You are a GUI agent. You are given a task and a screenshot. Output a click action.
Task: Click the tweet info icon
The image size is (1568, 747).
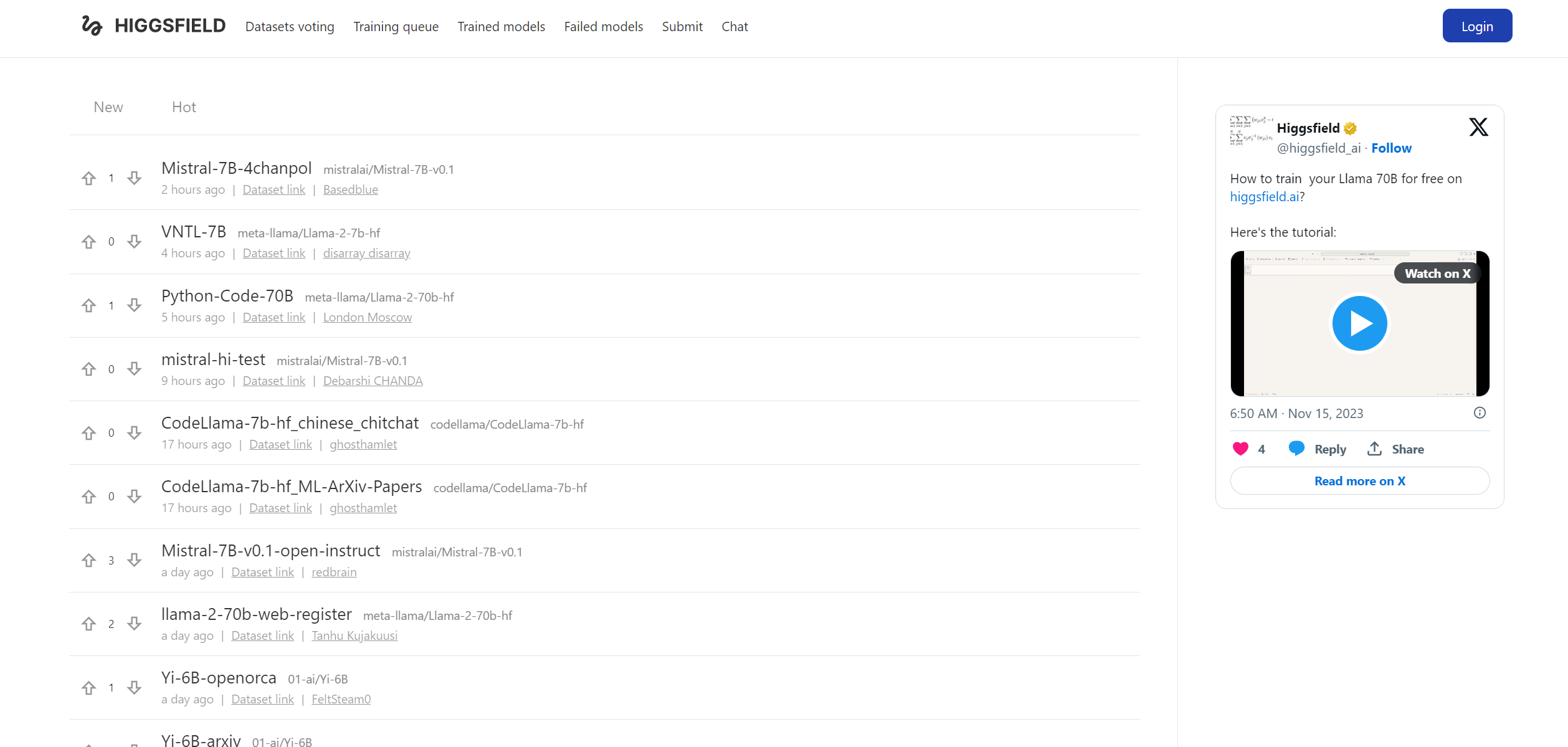tap(1480, 413)
